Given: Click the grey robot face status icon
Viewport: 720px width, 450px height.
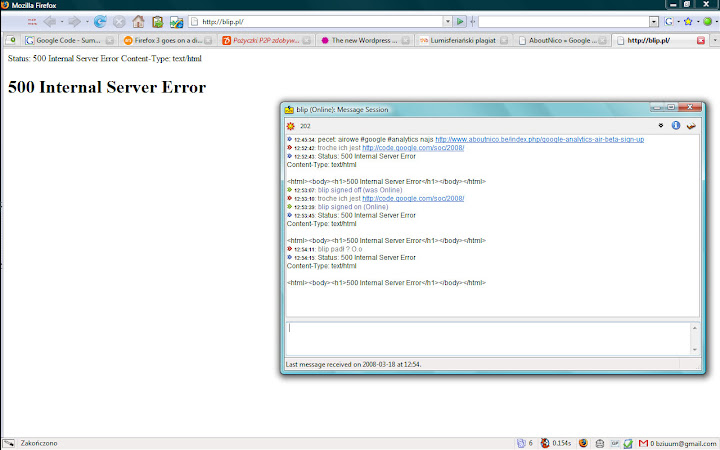Looking at the screenshot, I should [600, 444].
